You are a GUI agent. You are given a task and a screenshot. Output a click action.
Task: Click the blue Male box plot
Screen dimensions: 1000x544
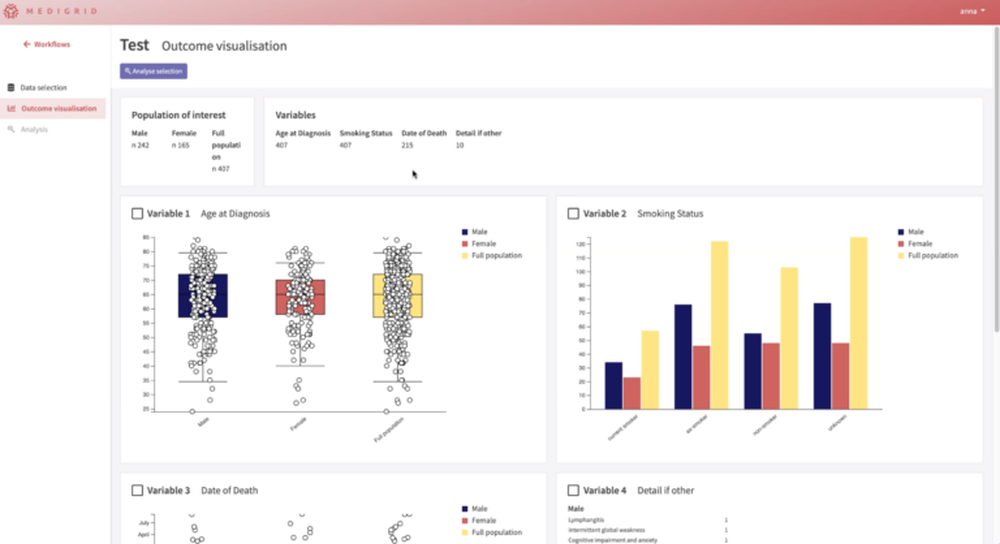pyautogui.click(x=203, y=296)
